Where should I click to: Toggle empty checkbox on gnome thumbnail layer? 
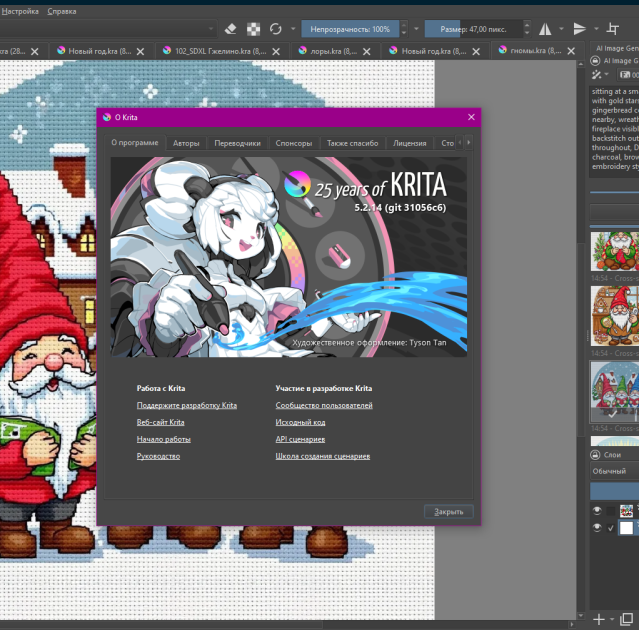coord(610,511)
